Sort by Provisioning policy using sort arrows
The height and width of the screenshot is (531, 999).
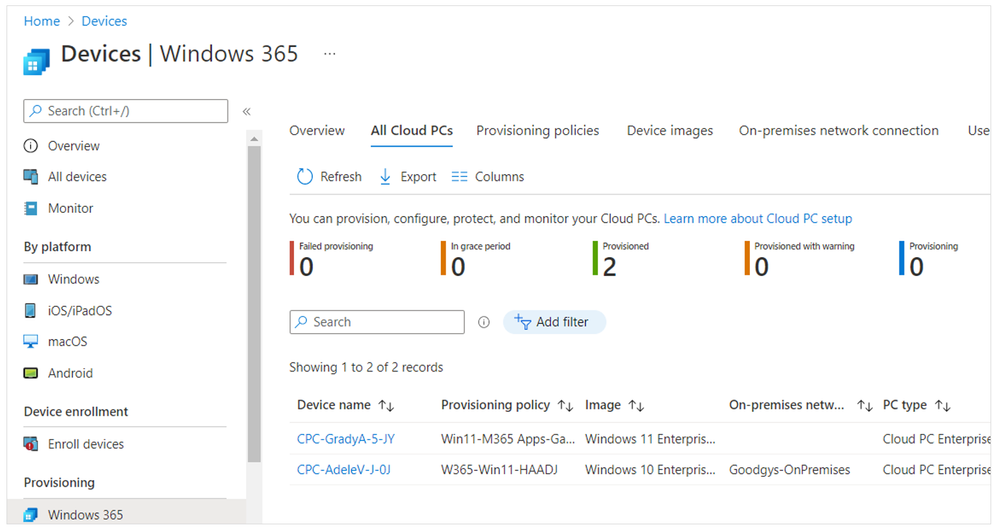click(x=565, y=405)
